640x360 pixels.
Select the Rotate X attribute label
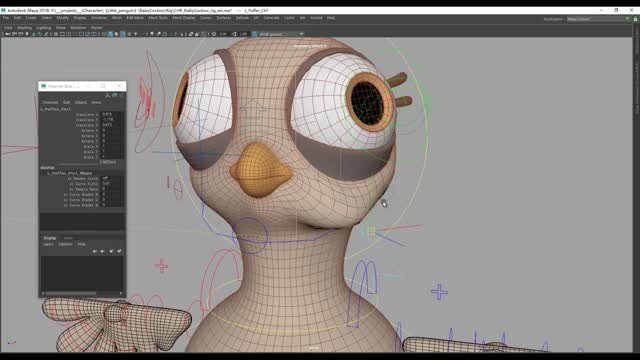(89, 131)
